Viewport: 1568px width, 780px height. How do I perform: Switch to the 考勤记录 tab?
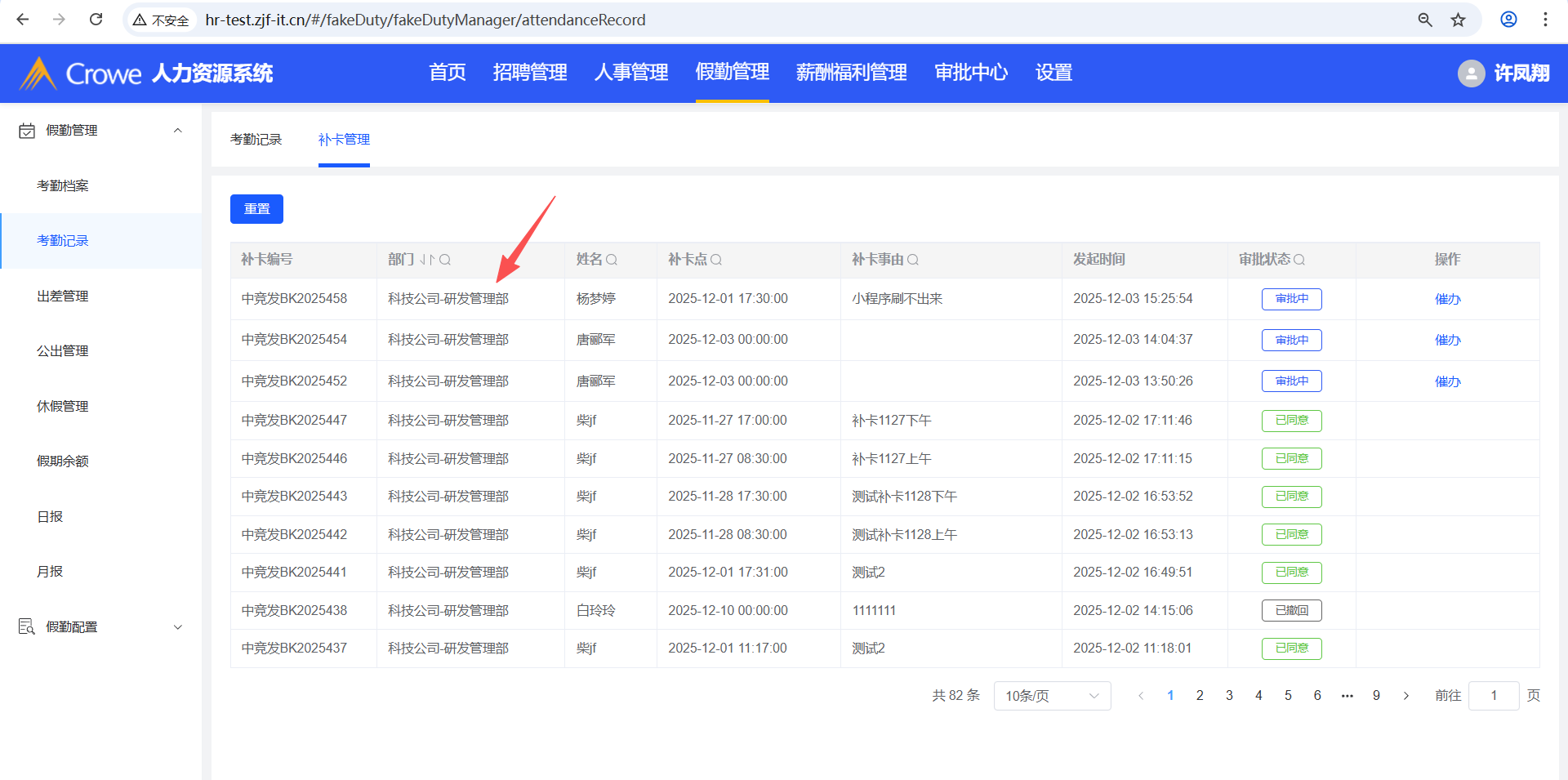[x=256, y=140]
